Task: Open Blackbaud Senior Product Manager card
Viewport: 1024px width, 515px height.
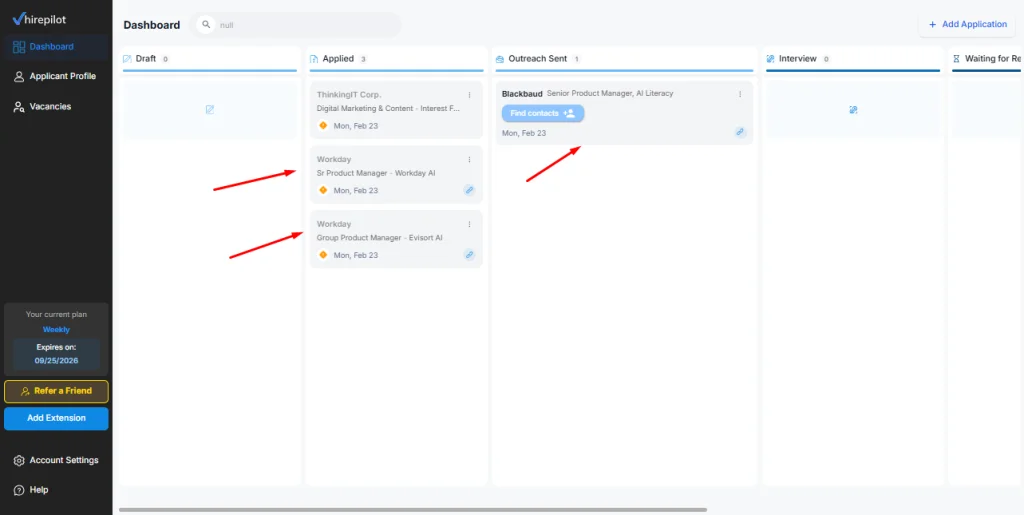Action: pos(624,112)
